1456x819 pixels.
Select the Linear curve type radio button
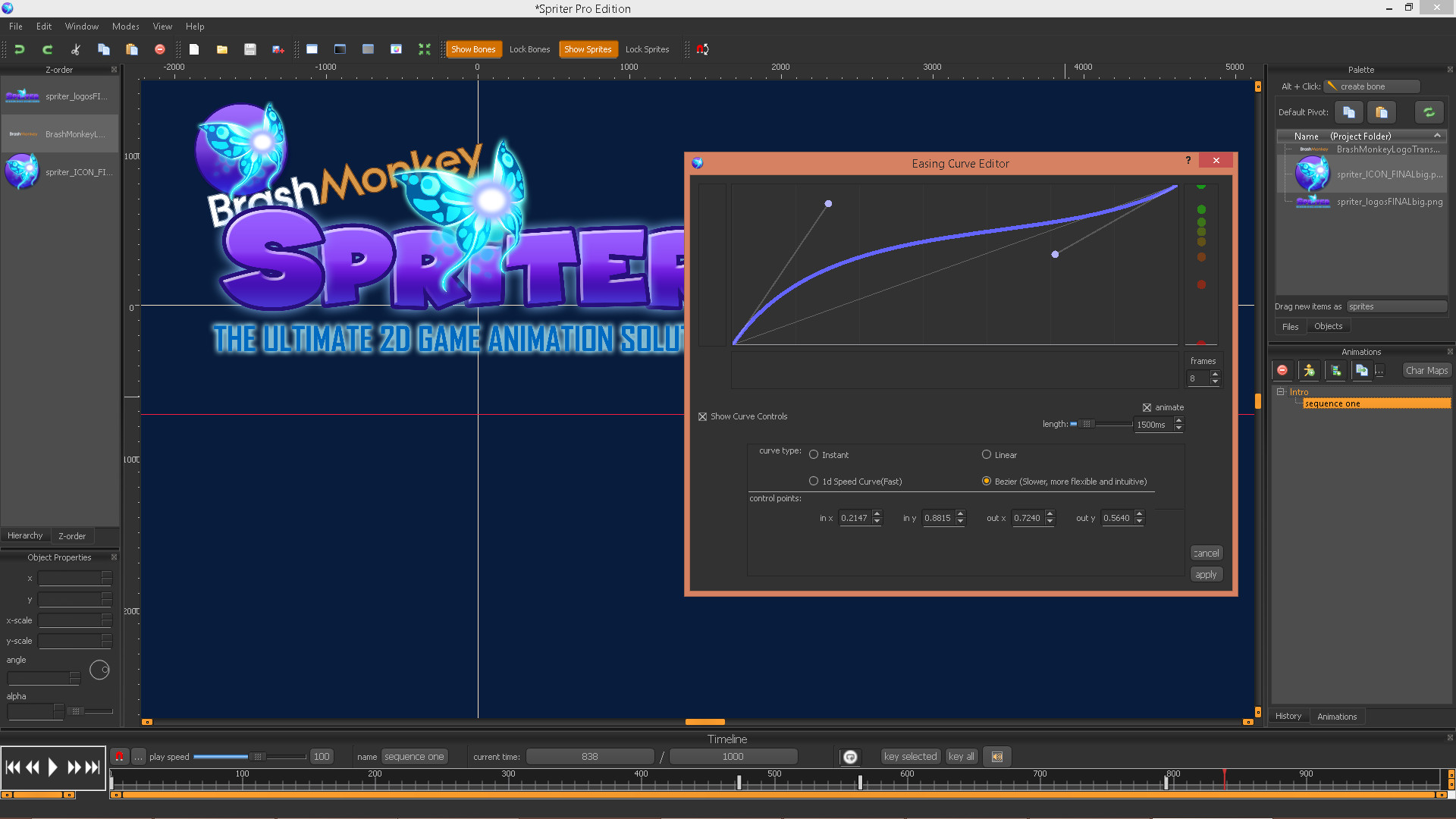pos(986,454)
